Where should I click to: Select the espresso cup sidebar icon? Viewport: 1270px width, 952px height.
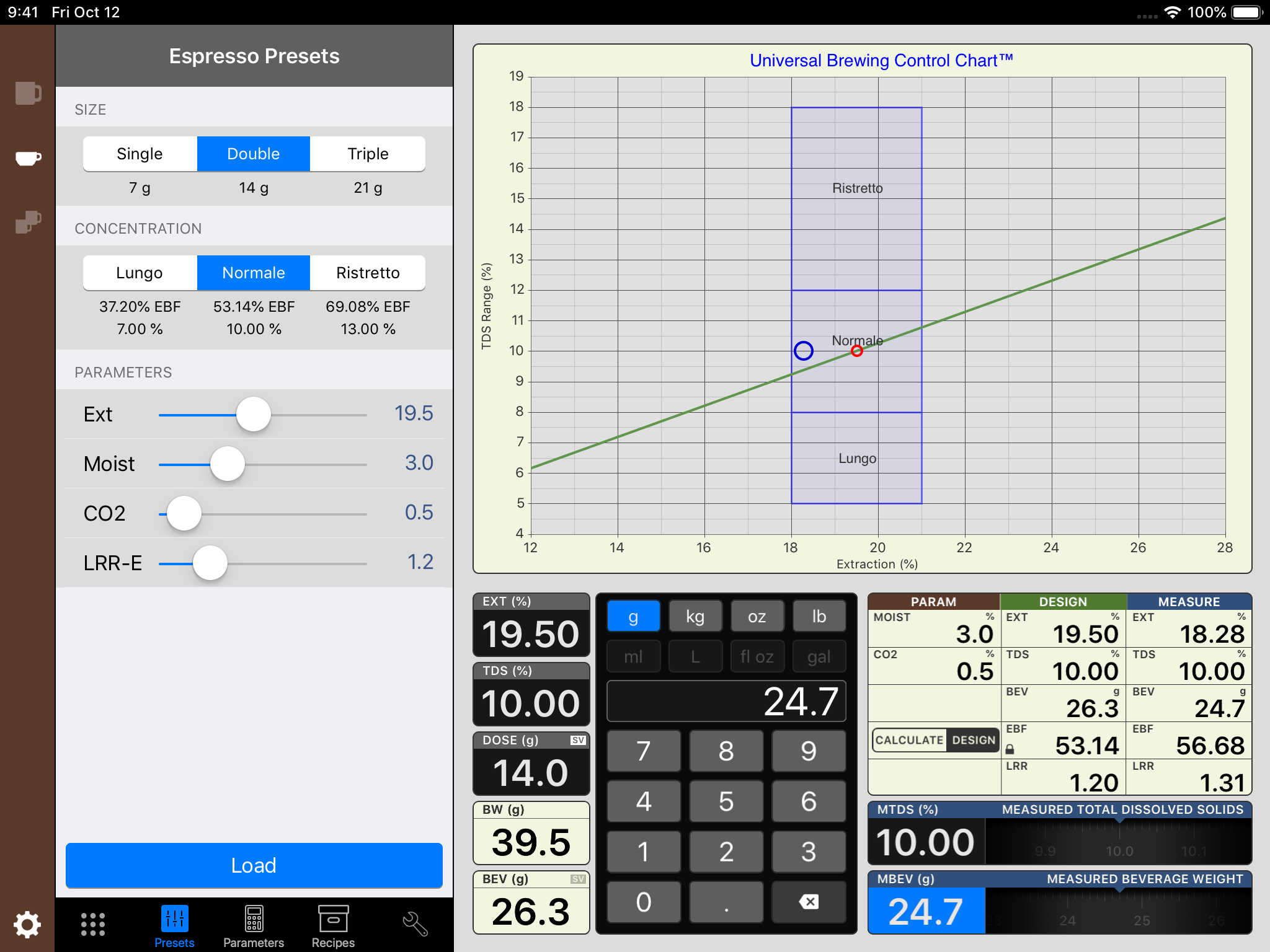point(28,158)
